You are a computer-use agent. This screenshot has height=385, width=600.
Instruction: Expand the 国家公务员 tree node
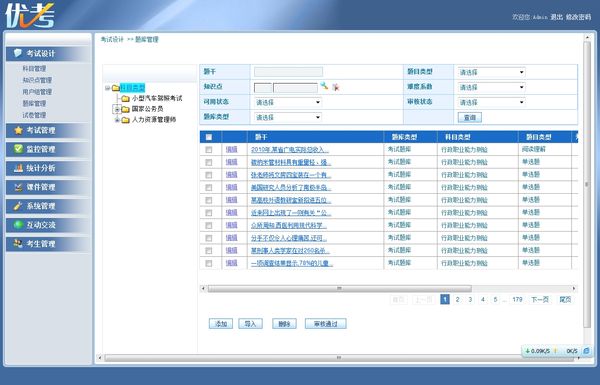[117, 109]
